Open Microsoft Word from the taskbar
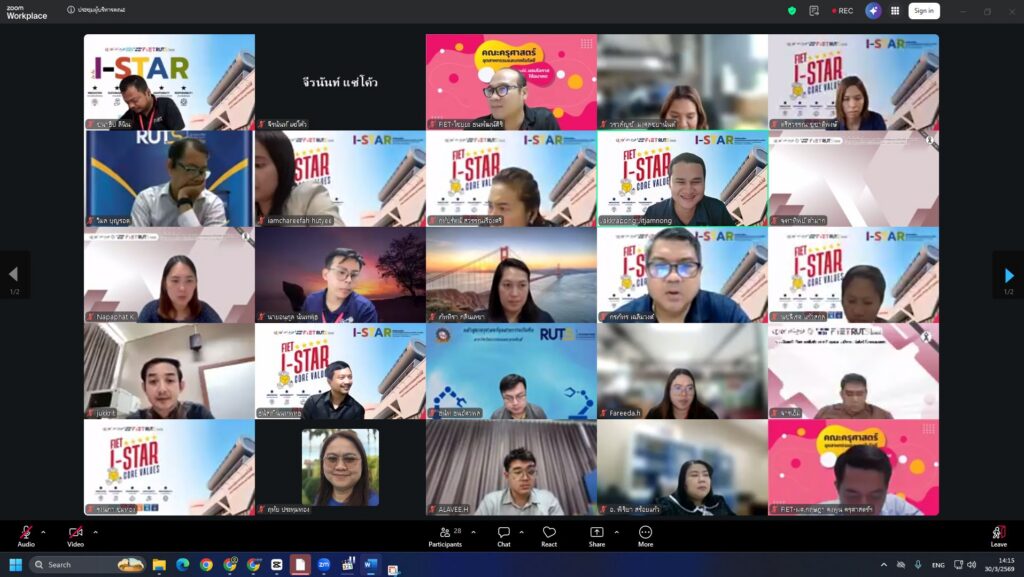The image size is (1024, 577). 370,565
